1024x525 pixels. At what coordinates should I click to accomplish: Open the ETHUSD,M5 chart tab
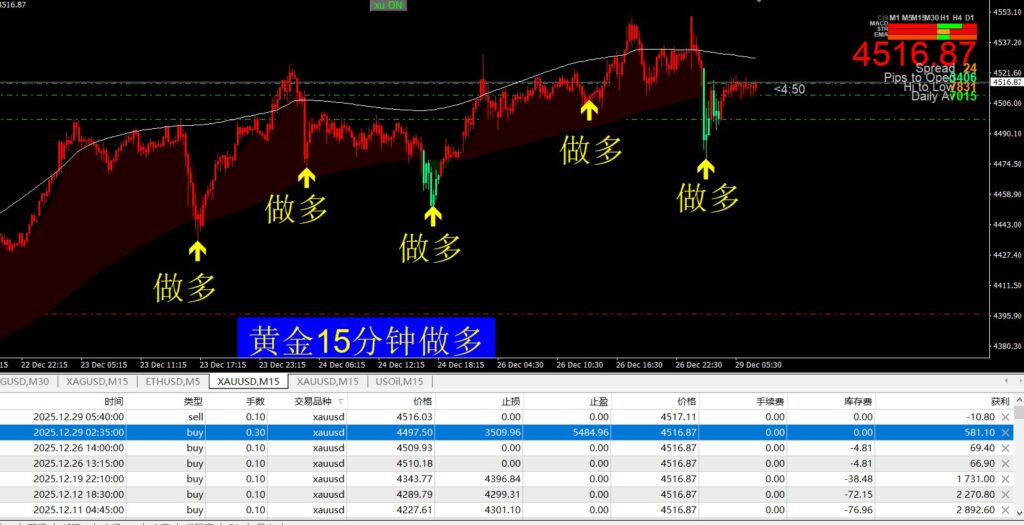pyautogui.click(x=173, y=381)
